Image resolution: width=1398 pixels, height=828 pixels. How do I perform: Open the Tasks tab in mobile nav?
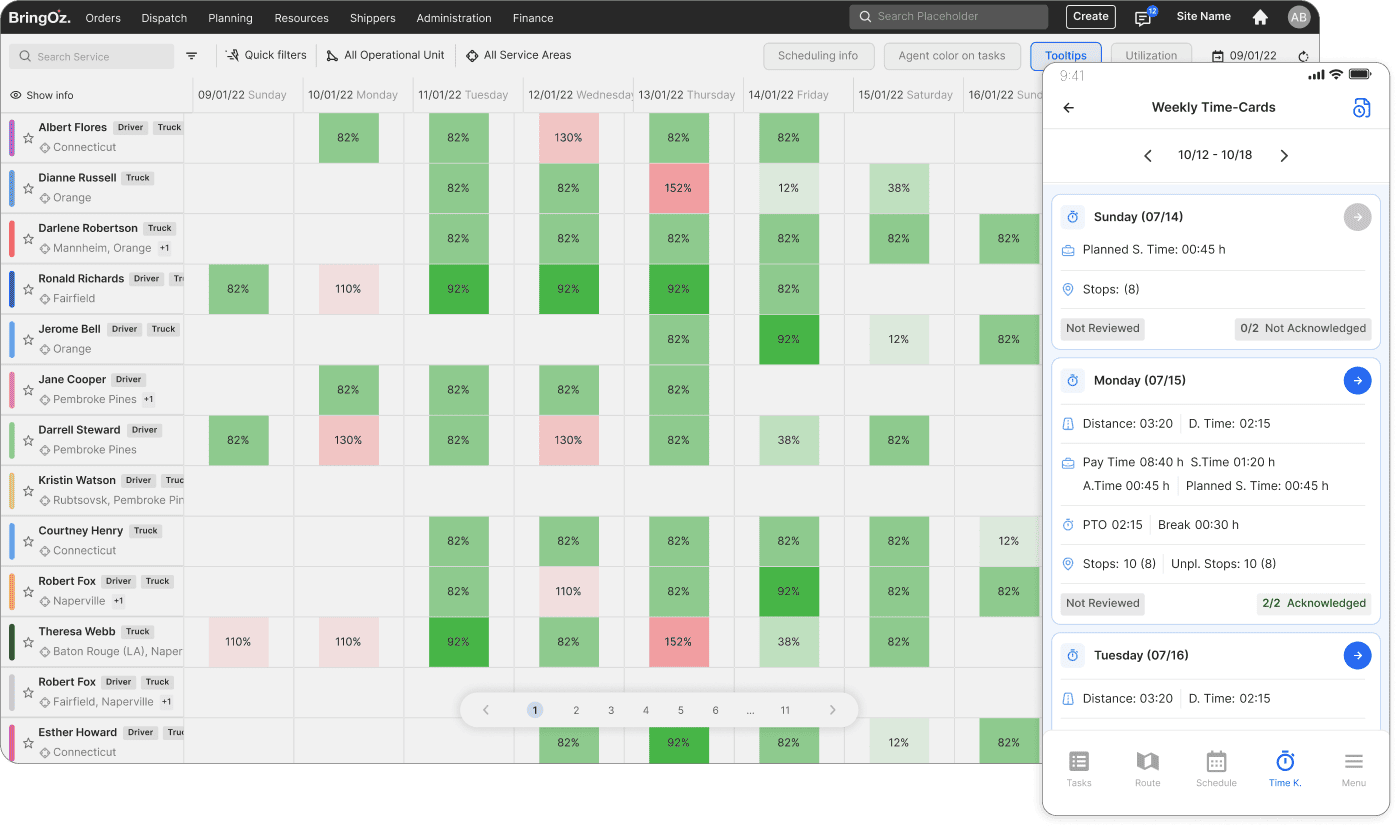[1079, 769]
